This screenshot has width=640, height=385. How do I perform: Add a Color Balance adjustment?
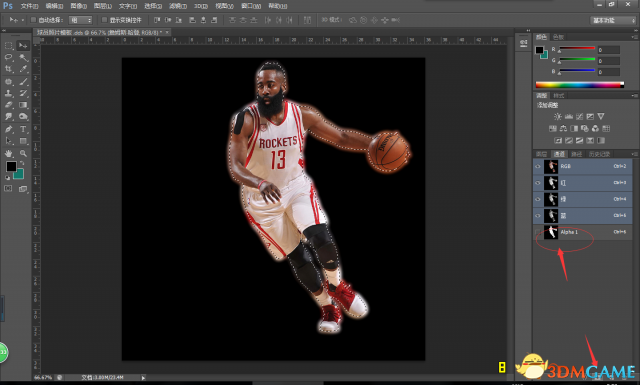pyautogui.click(x=563, y=129)
